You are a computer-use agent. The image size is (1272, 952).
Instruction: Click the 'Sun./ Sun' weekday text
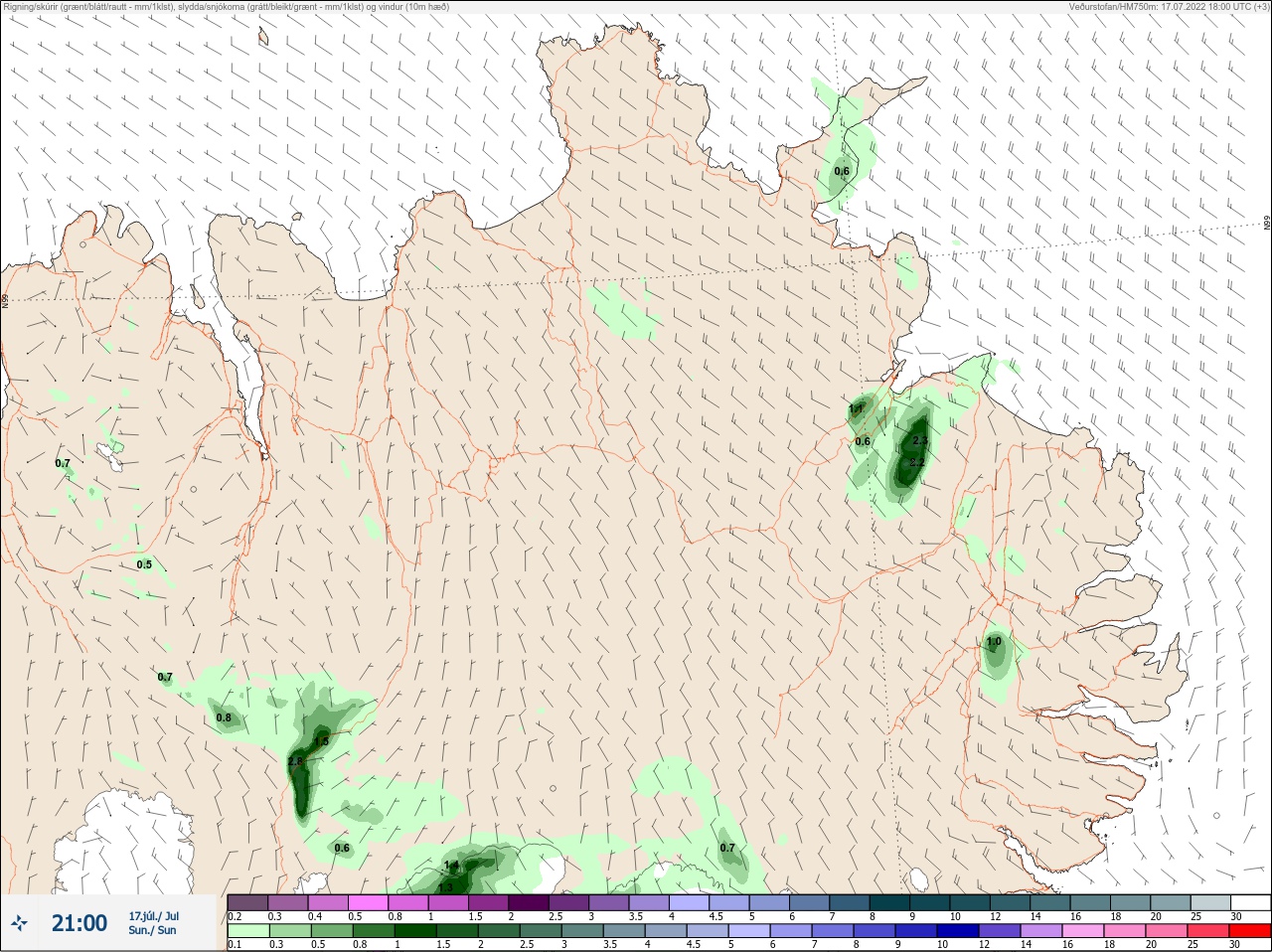point(152,930)
